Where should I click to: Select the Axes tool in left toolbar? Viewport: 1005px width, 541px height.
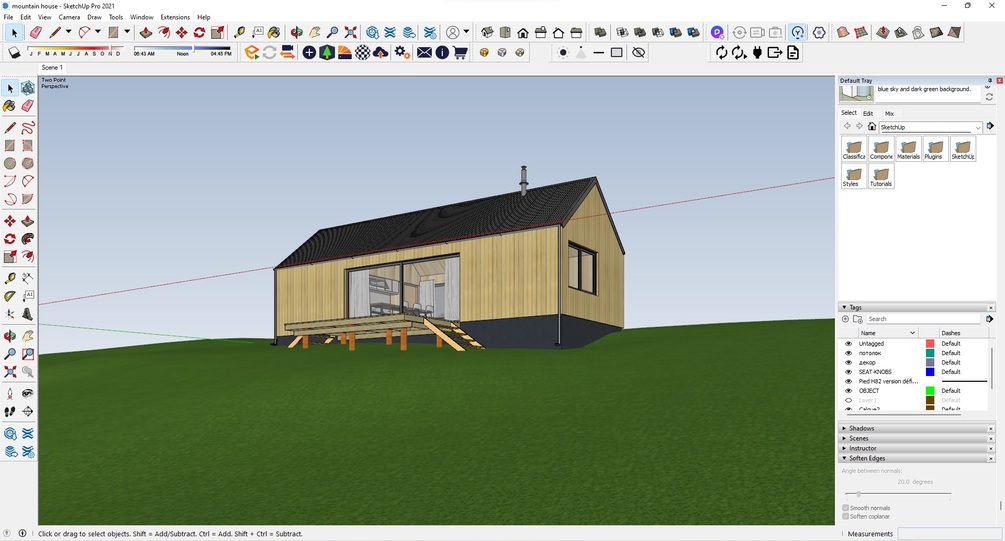[x=10, y=314]
